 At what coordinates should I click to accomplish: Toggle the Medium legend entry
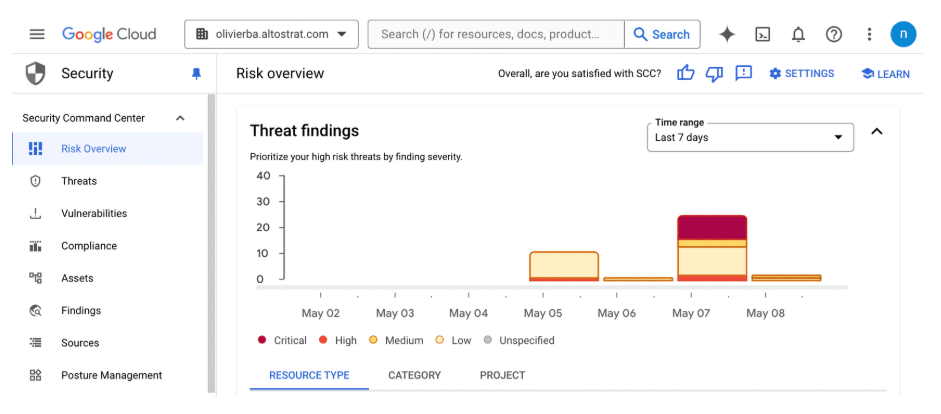pyautogui.click(x=395, y=340)
